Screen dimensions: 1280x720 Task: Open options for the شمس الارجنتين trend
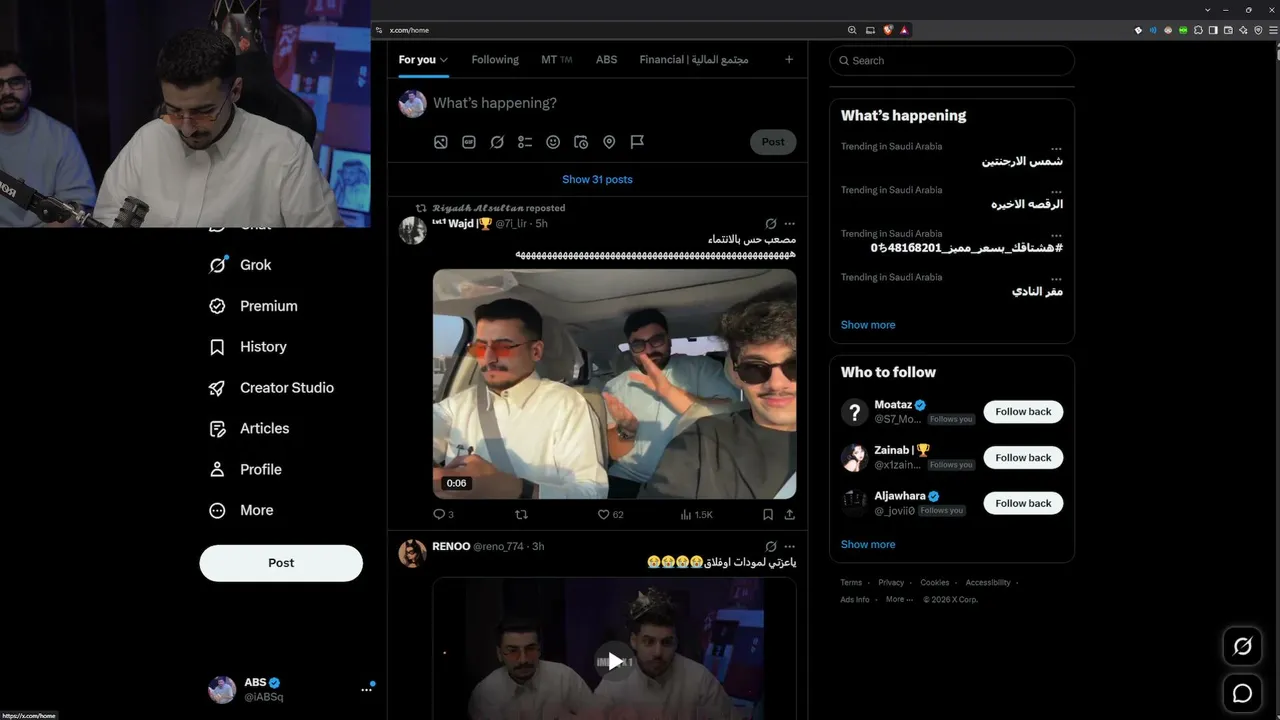[x=1056, y=149]
